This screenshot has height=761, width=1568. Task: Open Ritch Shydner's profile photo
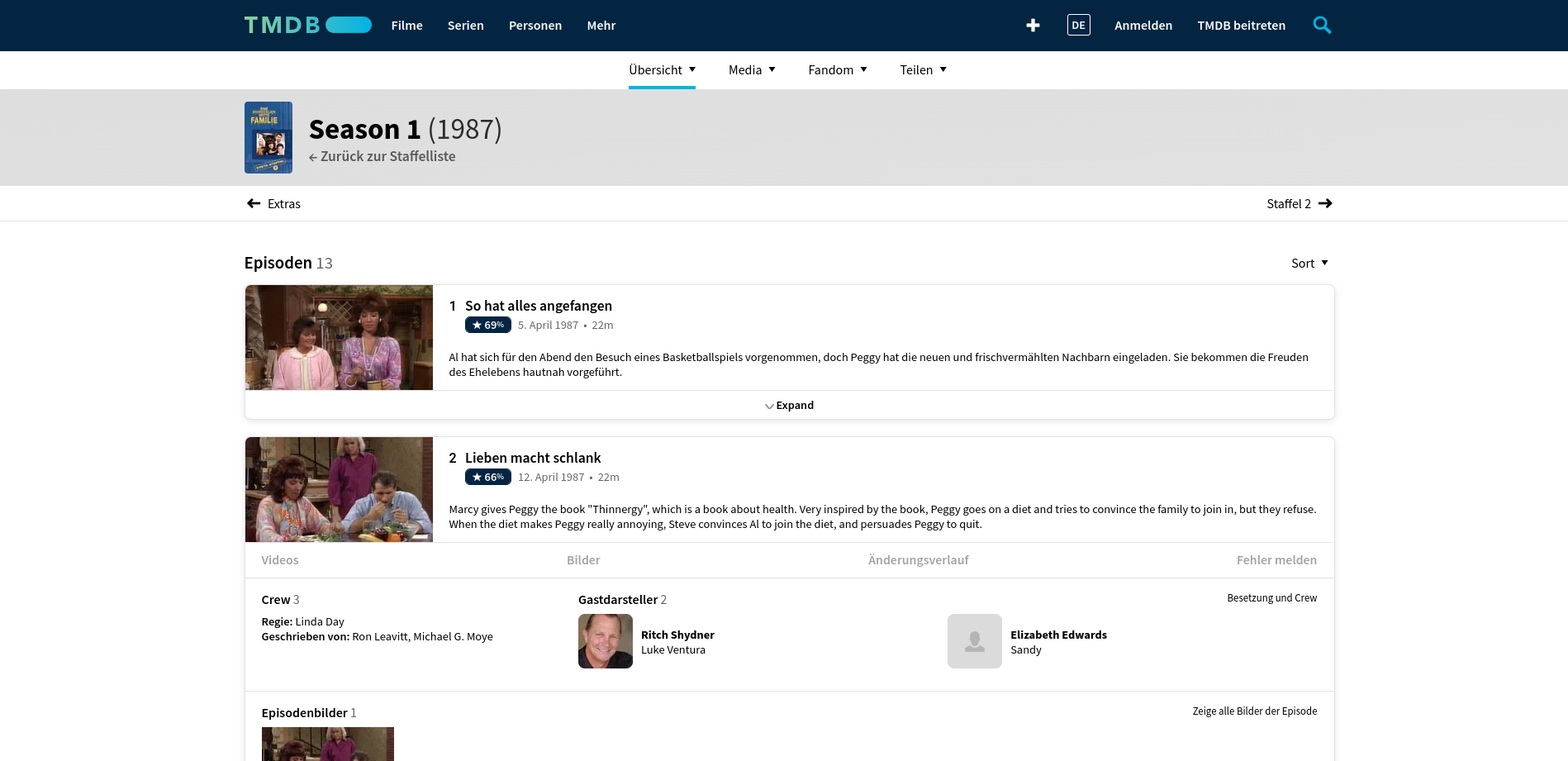coord(605,641)
